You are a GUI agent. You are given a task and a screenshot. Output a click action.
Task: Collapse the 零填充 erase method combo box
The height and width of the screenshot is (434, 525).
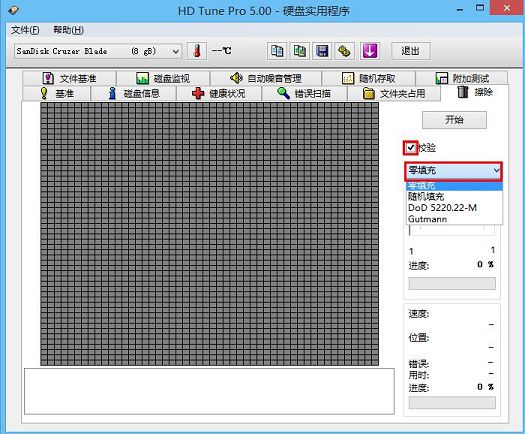click(454, 170)
